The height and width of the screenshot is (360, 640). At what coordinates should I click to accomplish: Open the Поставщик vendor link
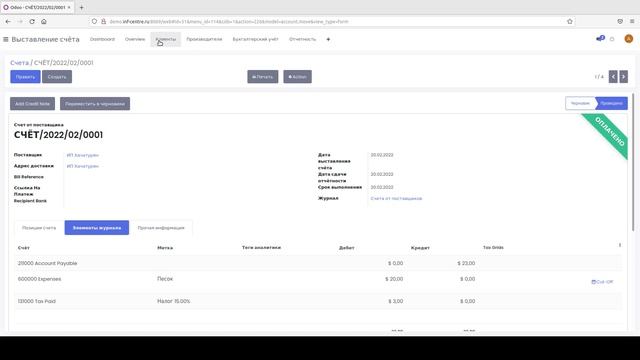coord(82,155)
